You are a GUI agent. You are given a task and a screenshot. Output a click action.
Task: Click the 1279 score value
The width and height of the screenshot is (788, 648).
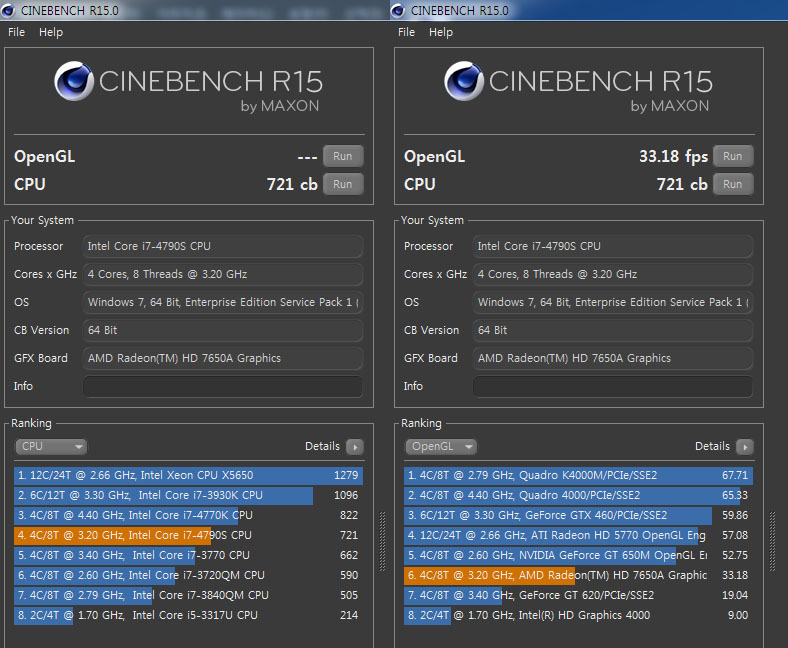(x=346, y=476)
